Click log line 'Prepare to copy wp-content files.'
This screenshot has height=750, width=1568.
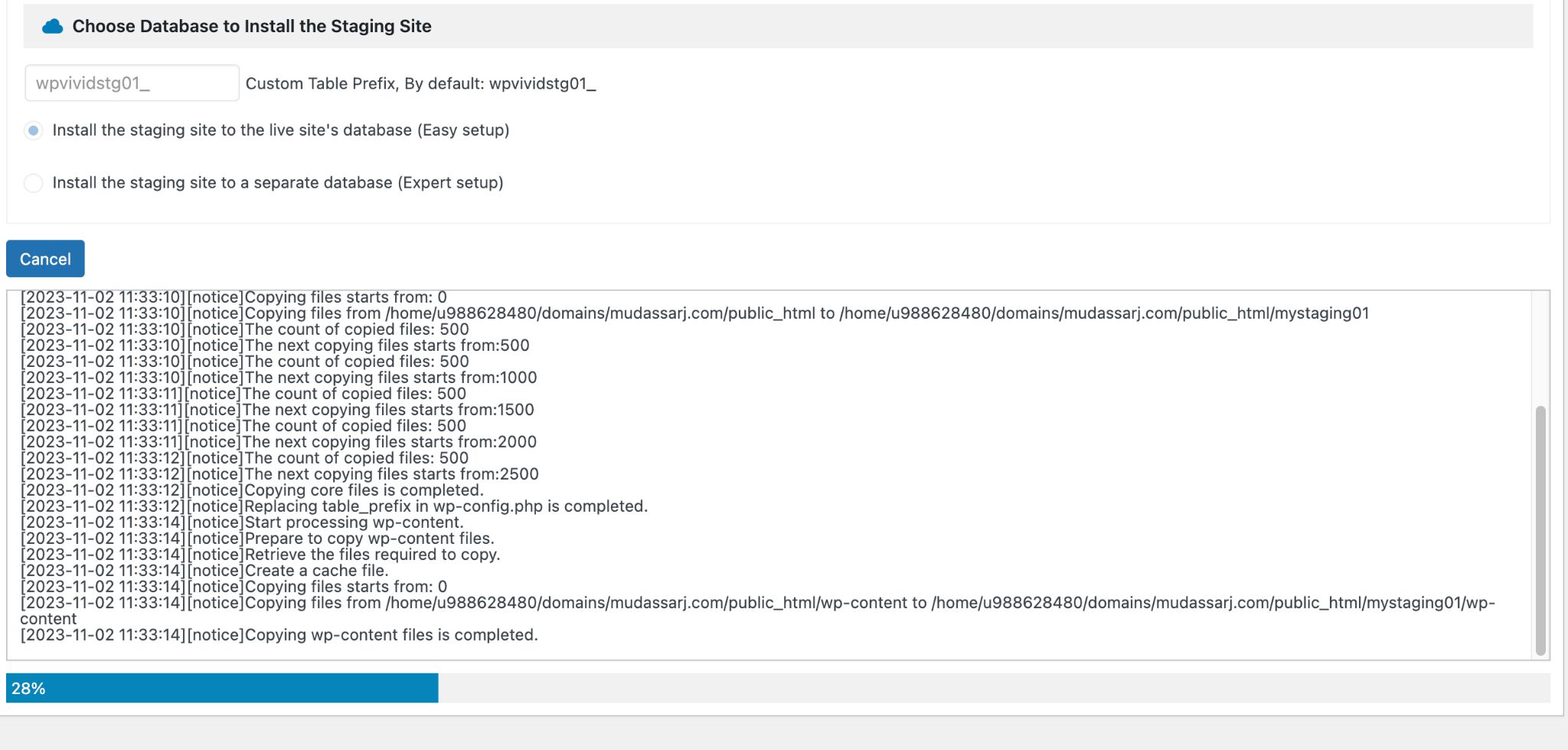click(257, 539)
